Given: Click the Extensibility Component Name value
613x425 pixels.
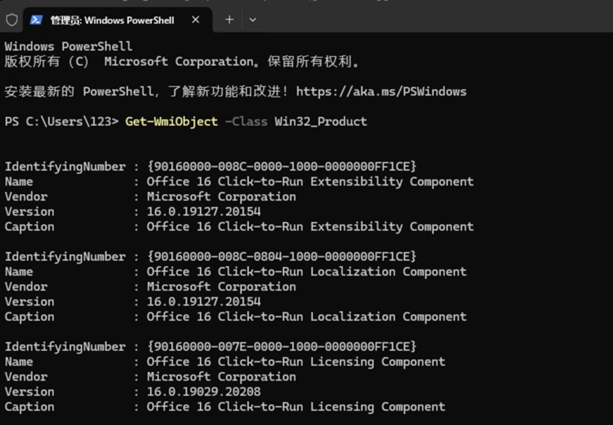Looking at the screenshot, I should pos(309,181).
